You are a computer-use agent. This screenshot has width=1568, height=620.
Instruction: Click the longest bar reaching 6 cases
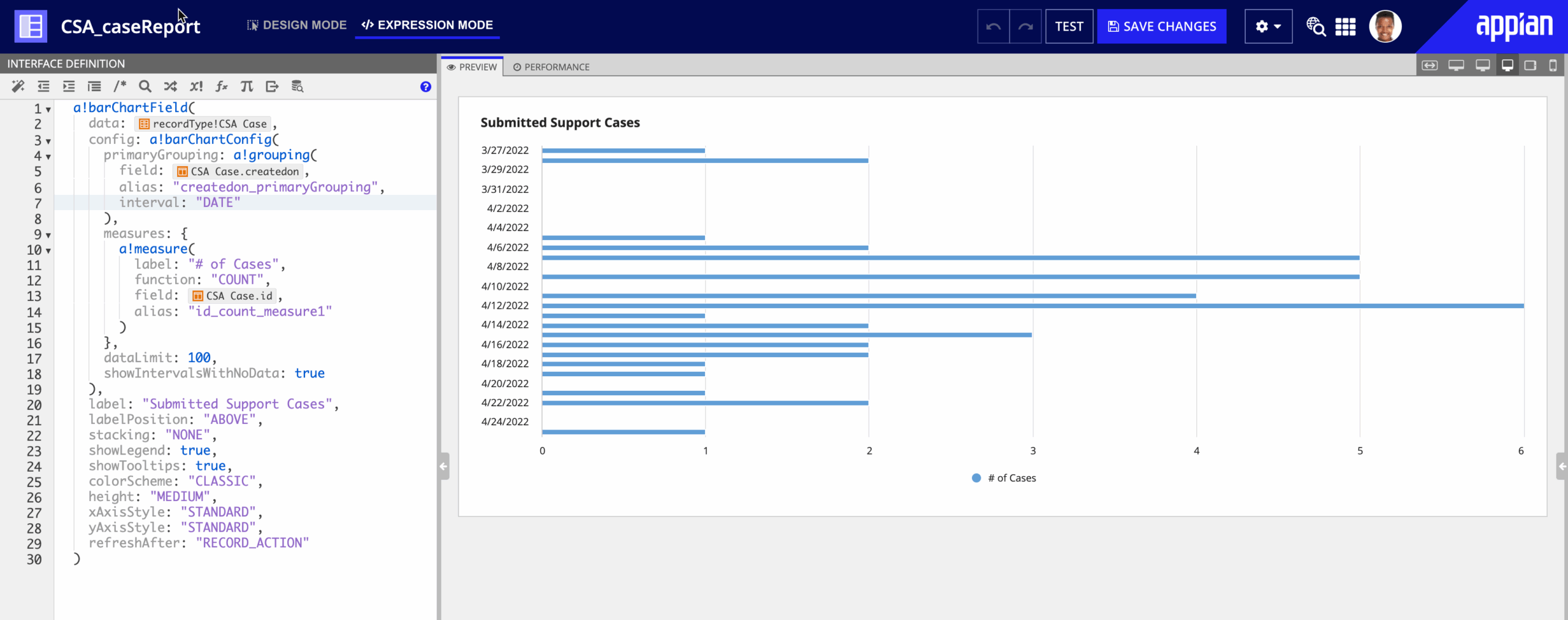pyautogui.click(x=1033, y=306)
